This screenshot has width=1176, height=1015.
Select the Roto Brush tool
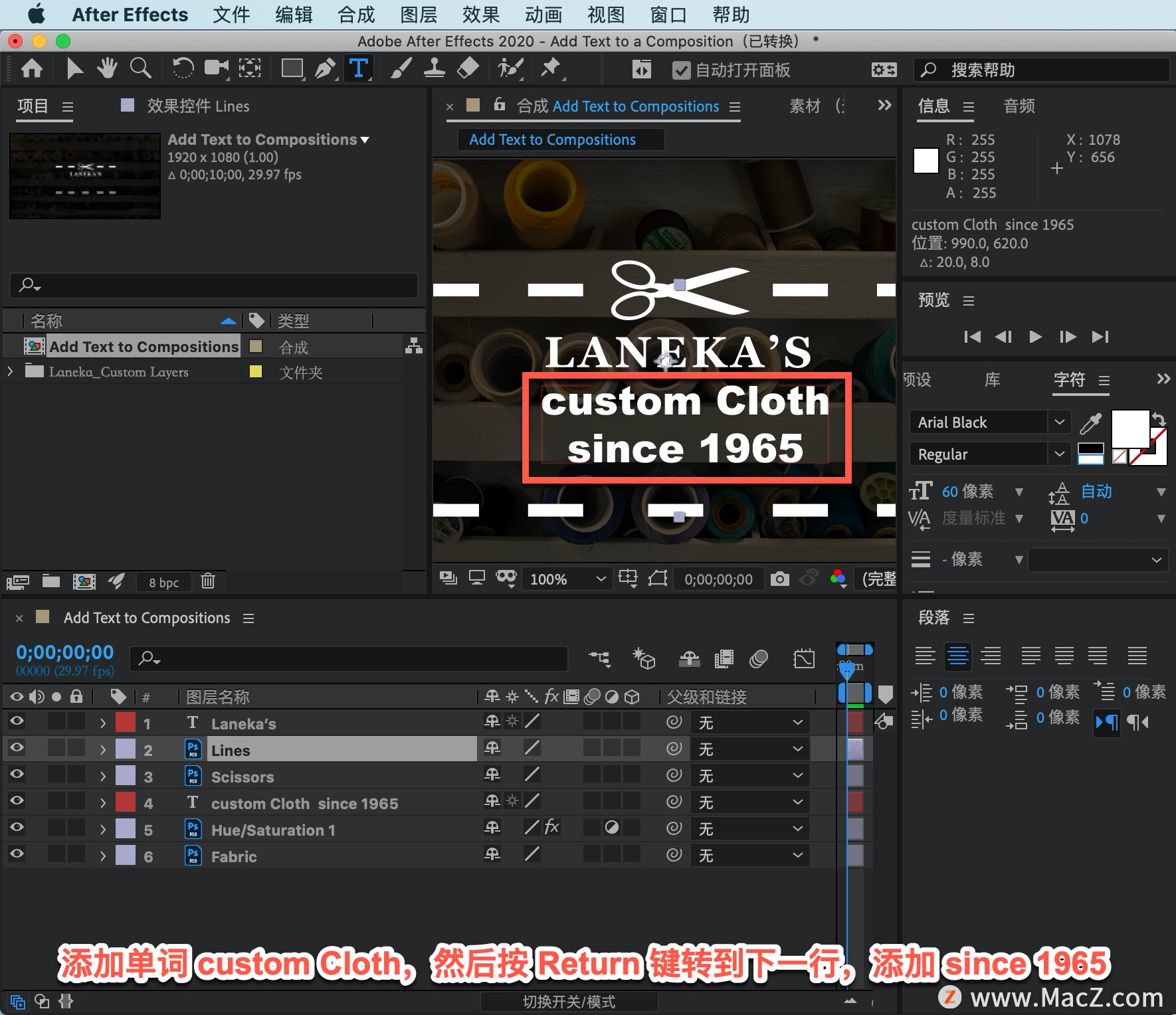pos(510,68)
